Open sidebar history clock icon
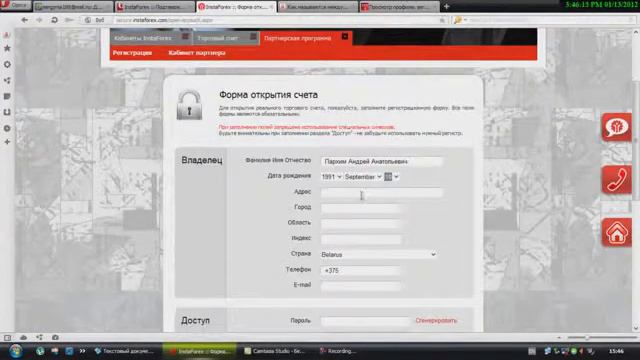 click(7, 128)
